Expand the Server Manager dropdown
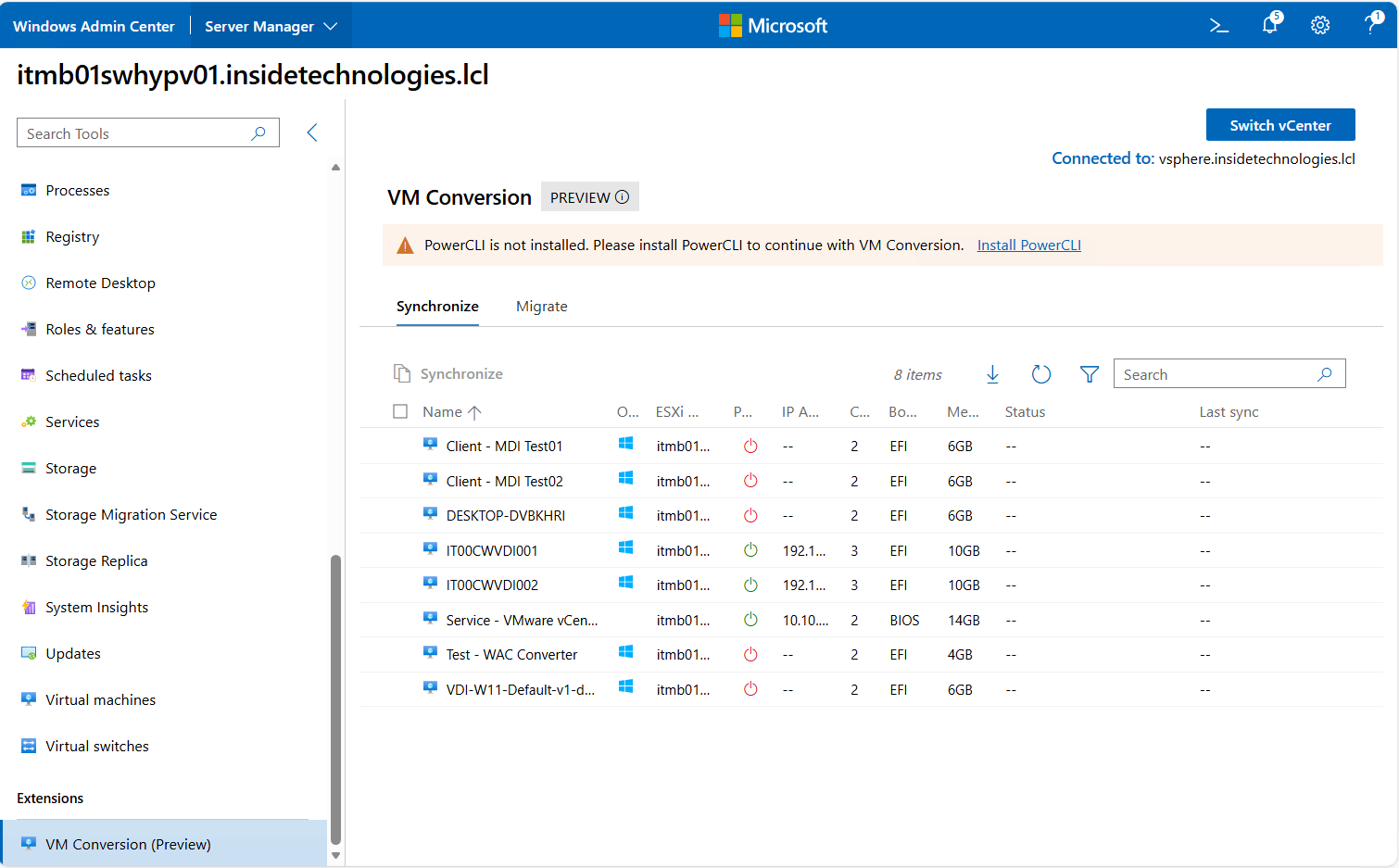The height and width of the screenshot is (868, 1399). pyautogui.click(x=271, y=26)
